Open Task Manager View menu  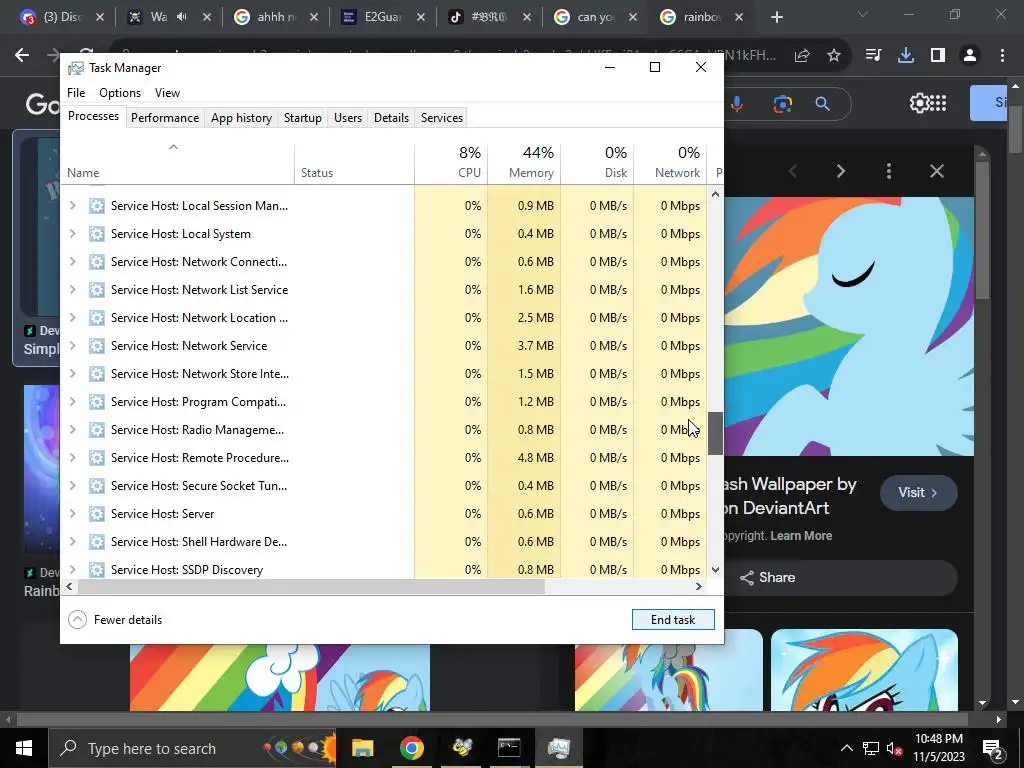(x=167, y=93)
